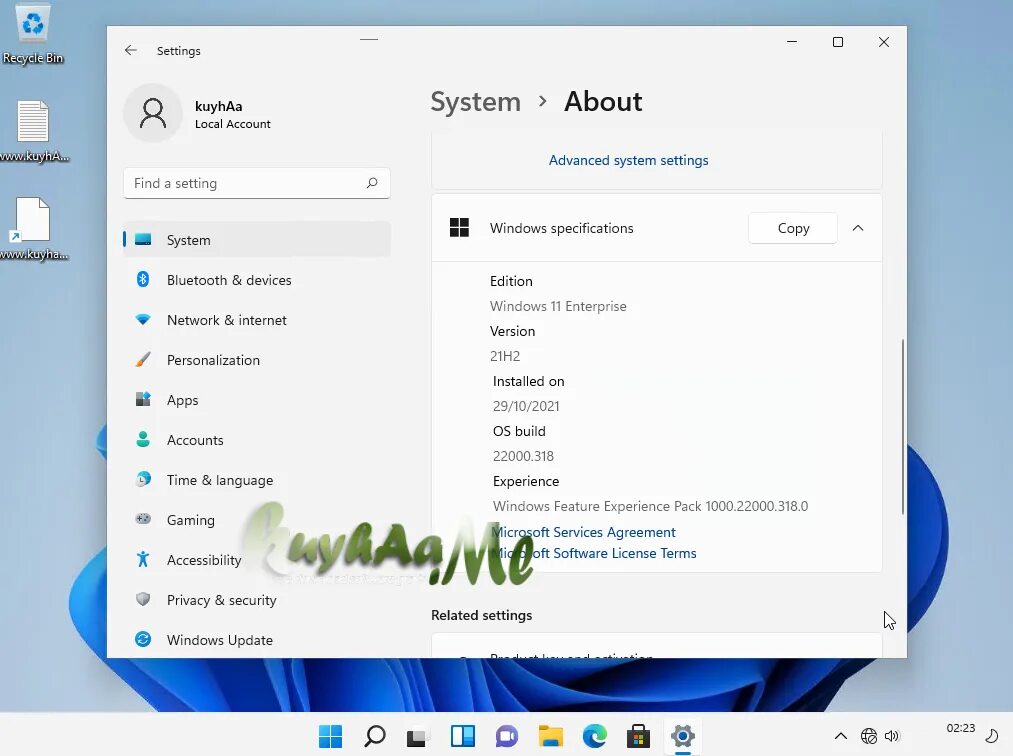This screenshot has height=756, width=1013.
Task: Collapse the Windows specifications section
Action: tap(858, 227)
